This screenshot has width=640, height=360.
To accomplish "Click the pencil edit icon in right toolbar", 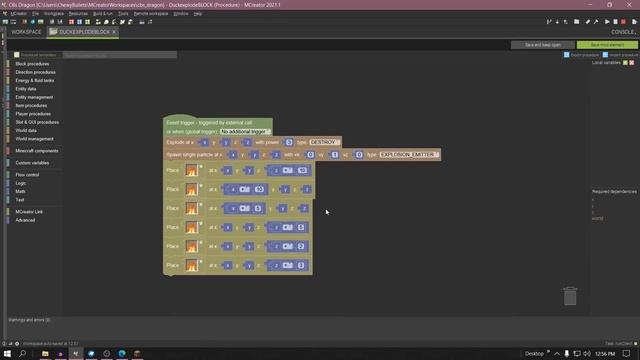I will tap(588, 22).
